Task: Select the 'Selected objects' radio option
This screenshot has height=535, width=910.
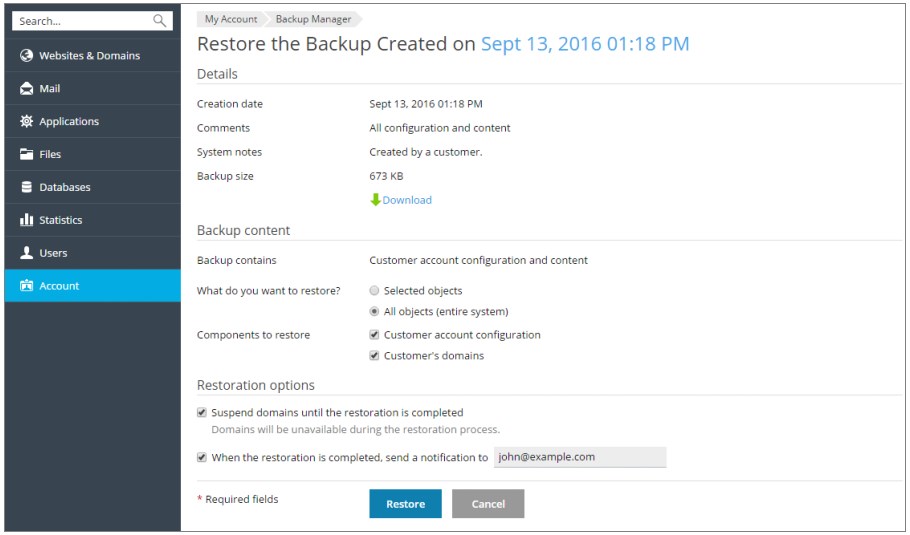Action: pos(374,290)
